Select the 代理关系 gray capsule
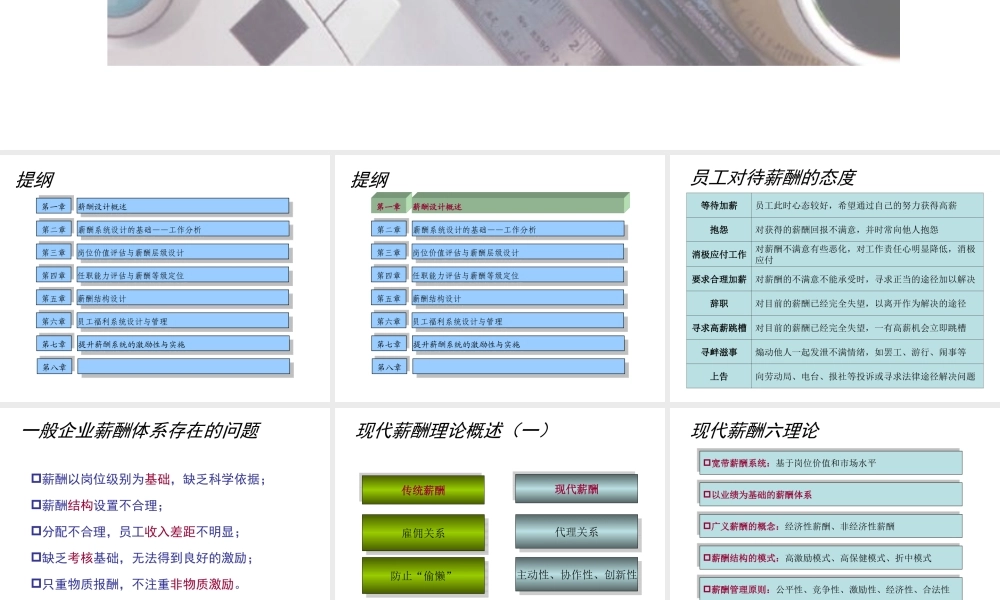This screenshot has width=1000, height=600. (576, 532)
